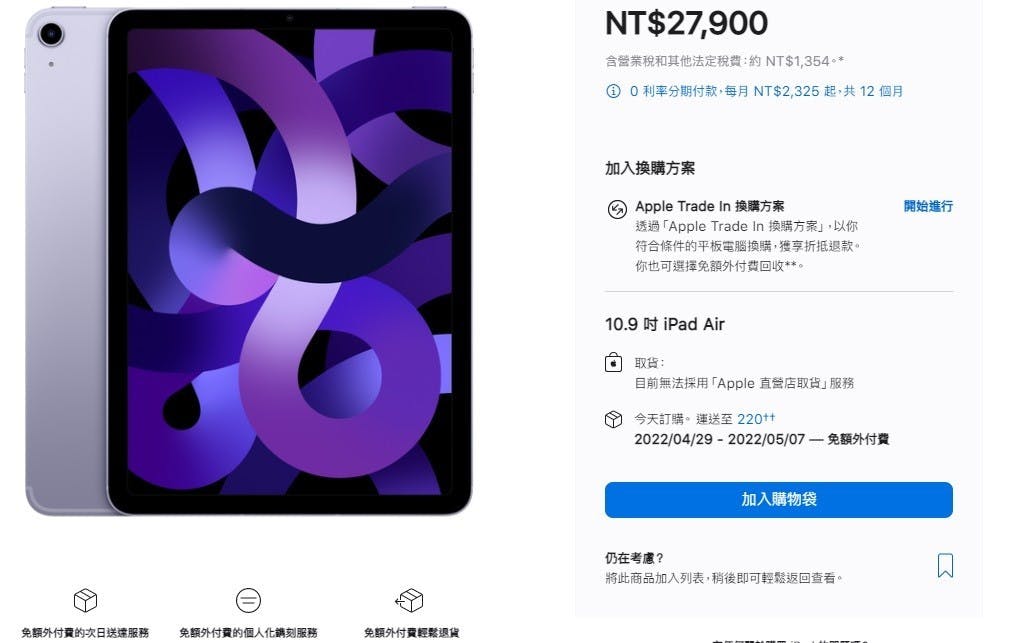Click the free next-day delivery label
The width and height of the screenshot is (1018, 643).
coord(85,633)
